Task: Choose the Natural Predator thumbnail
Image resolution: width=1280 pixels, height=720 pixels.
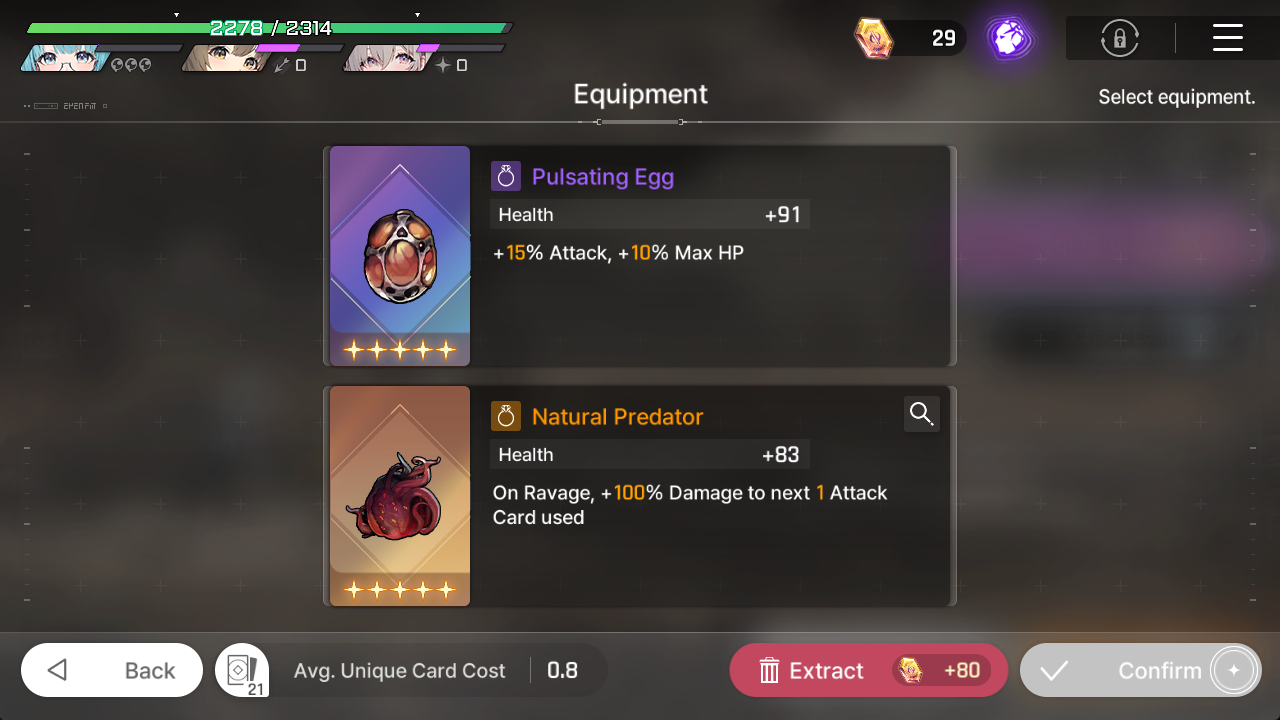Action: pos(400,496)
